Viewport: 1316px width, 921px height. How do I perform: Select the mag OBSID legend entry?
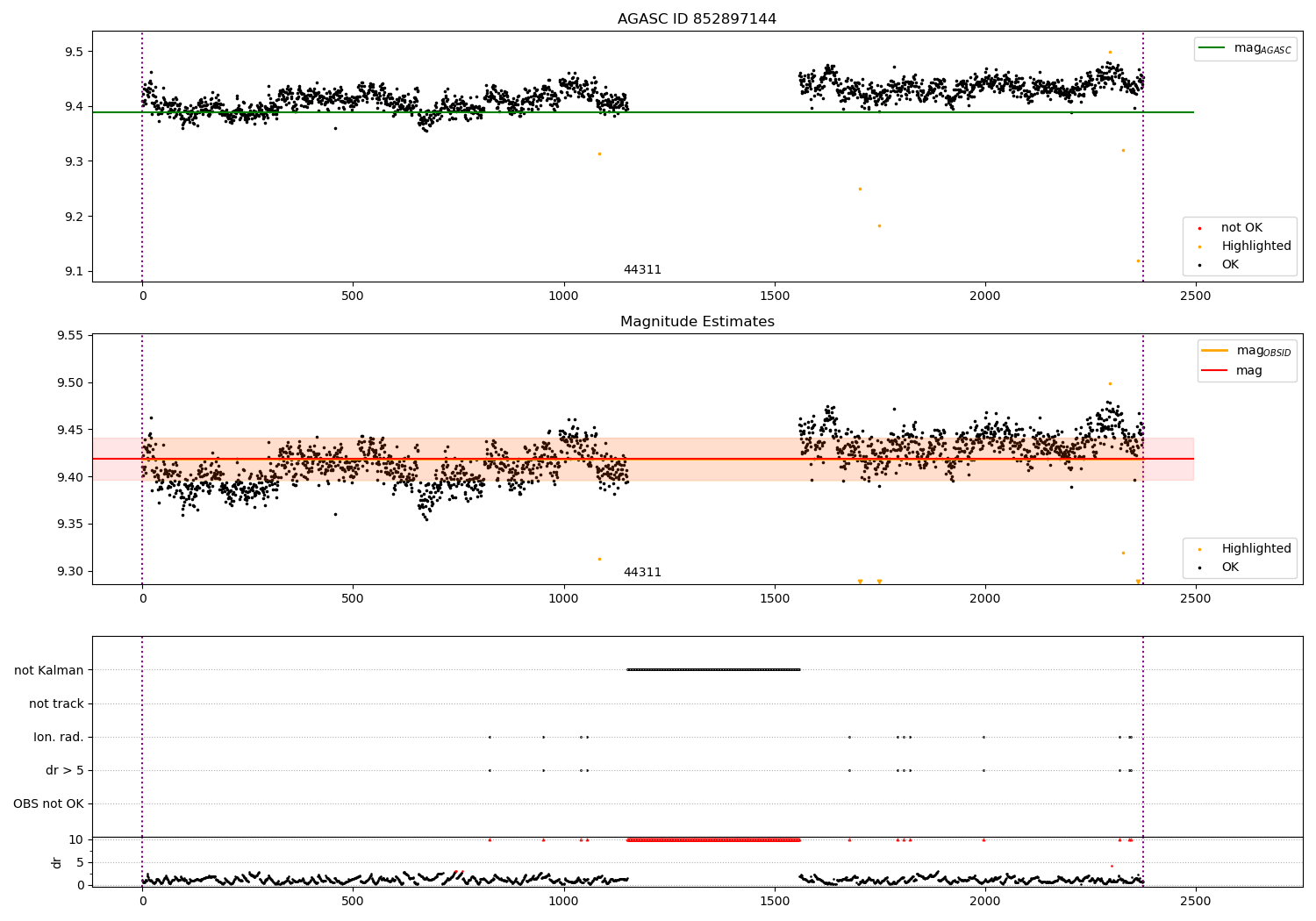point(1247,351)
